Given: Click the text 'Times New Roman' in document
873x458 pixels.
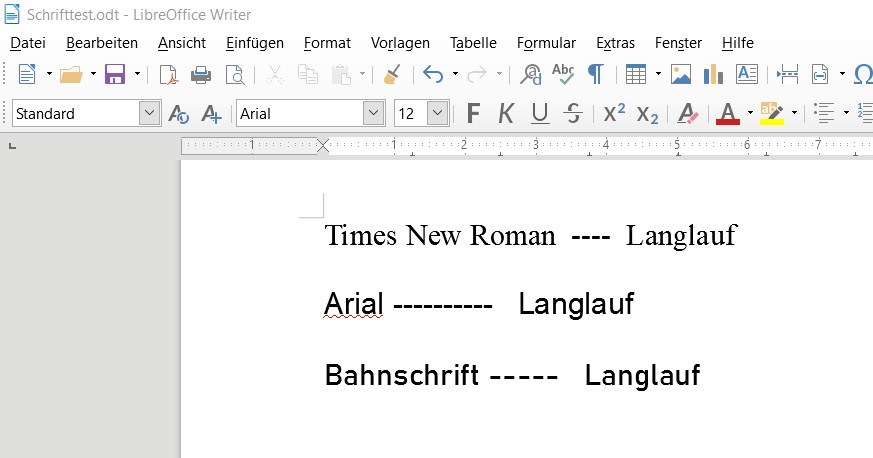Looking at the screenshot, I should (x=440, y=235).
